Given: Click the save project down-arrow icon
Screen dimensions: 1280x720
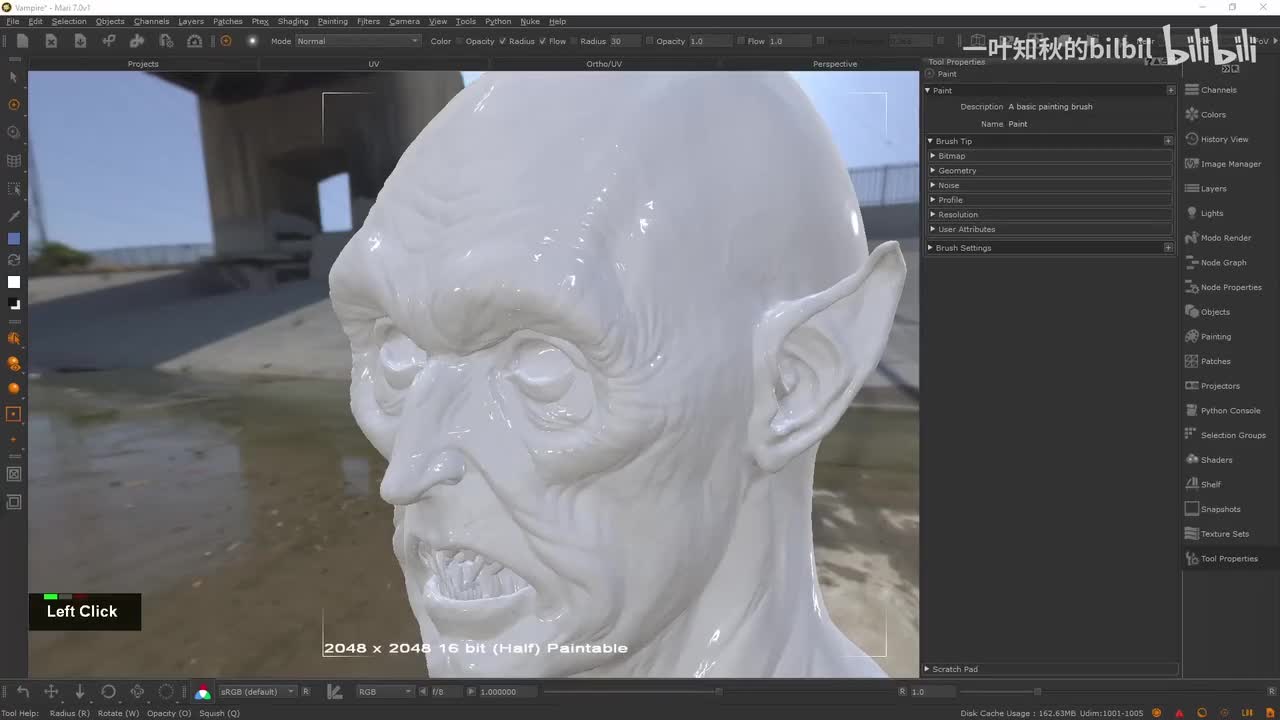Looking at the screenshot, I should coord(80,41).
